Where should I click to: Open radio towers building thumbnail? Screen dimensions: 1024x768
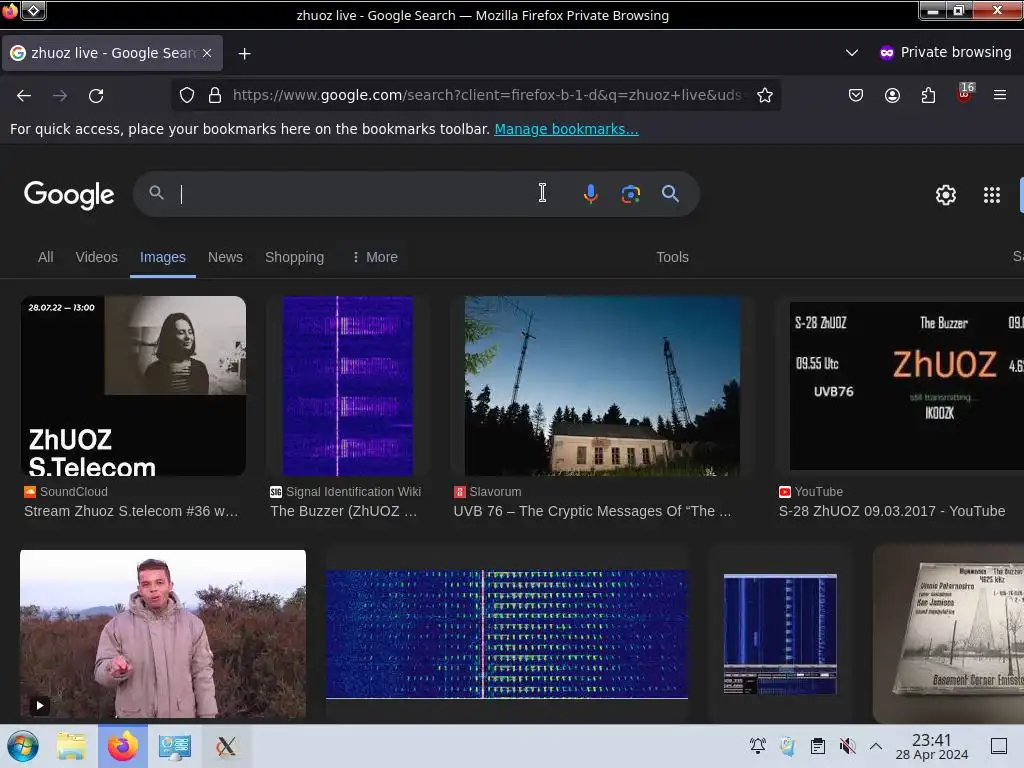click(x=602, y=386)
